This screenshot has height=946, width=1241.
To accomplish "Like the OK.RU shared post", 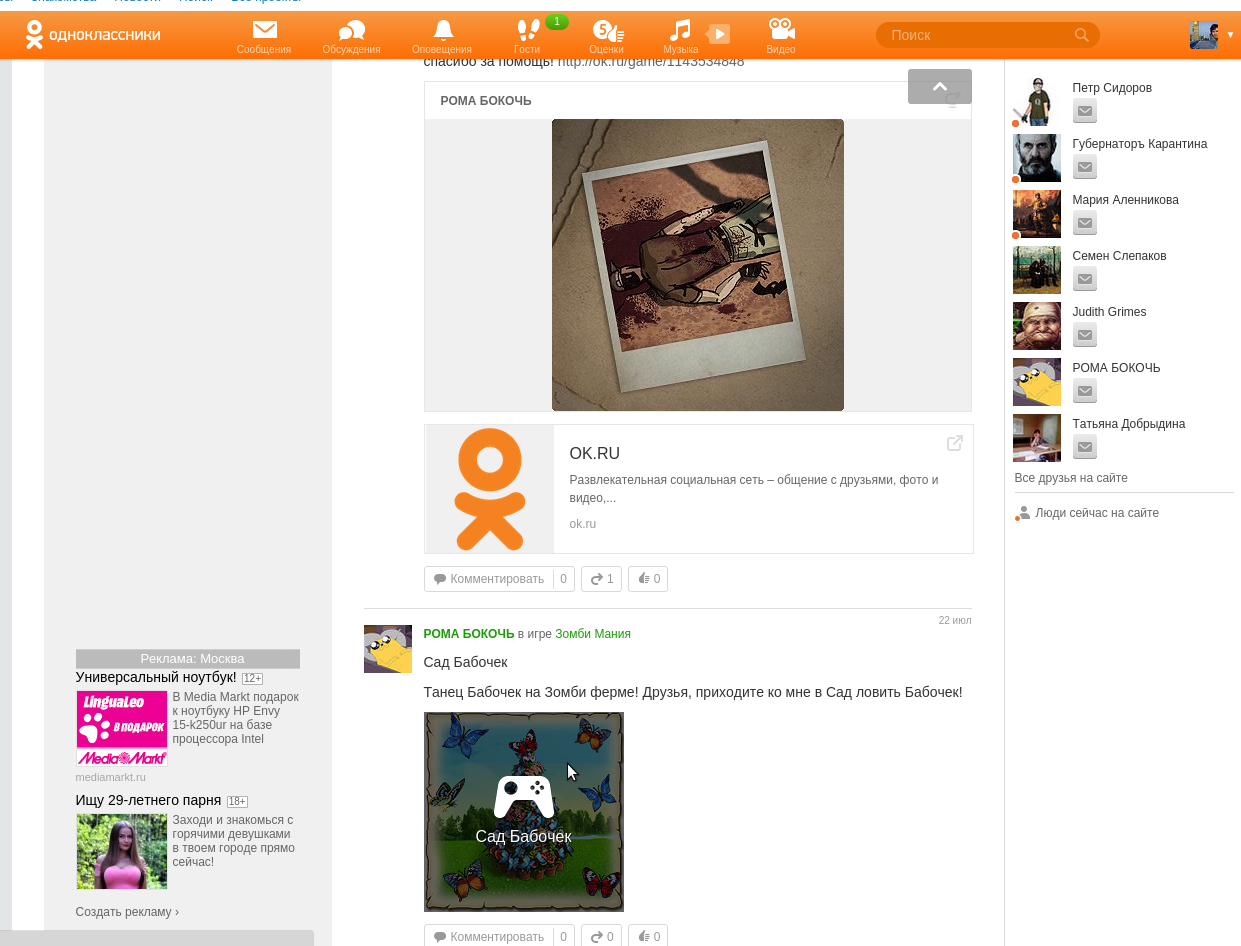I will 648,579.
